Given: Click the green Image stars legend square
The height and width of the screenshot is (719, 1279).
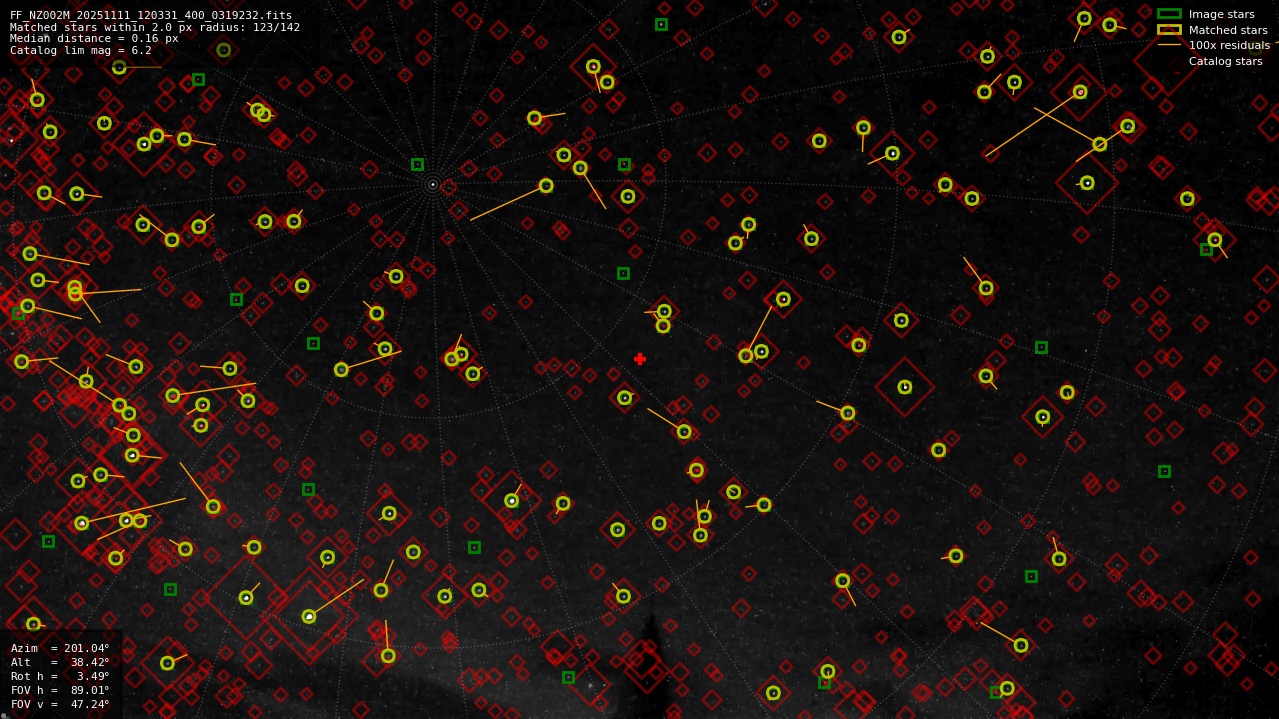Looking at the screenshot, I should (1169, 14).
